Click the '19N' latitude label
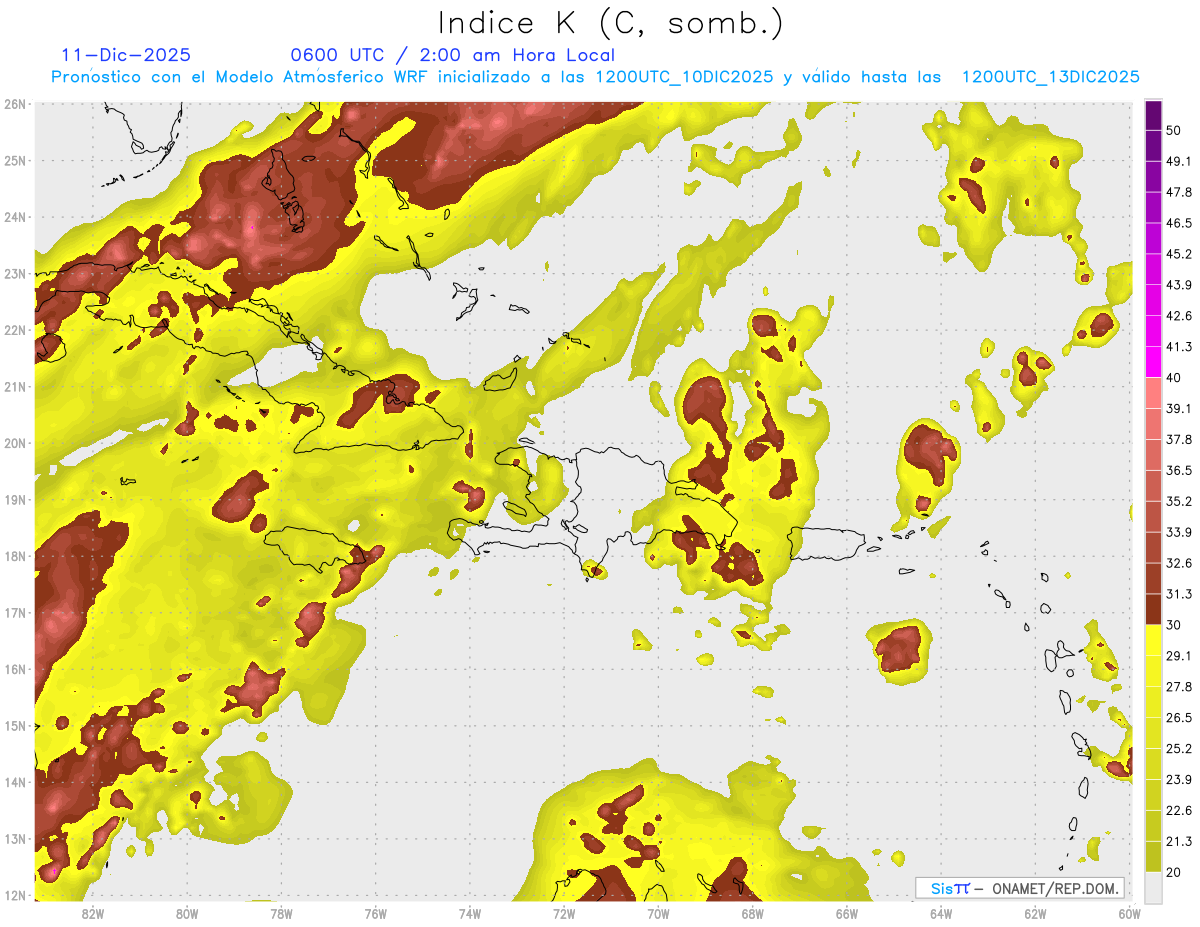 click(15, 500)
